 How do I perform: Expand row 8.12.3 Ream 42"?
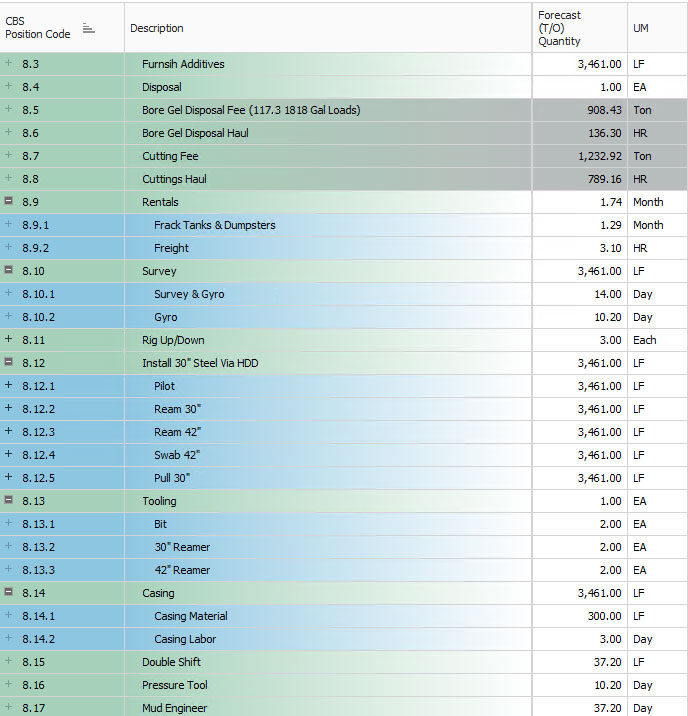[x=8, y=431]
